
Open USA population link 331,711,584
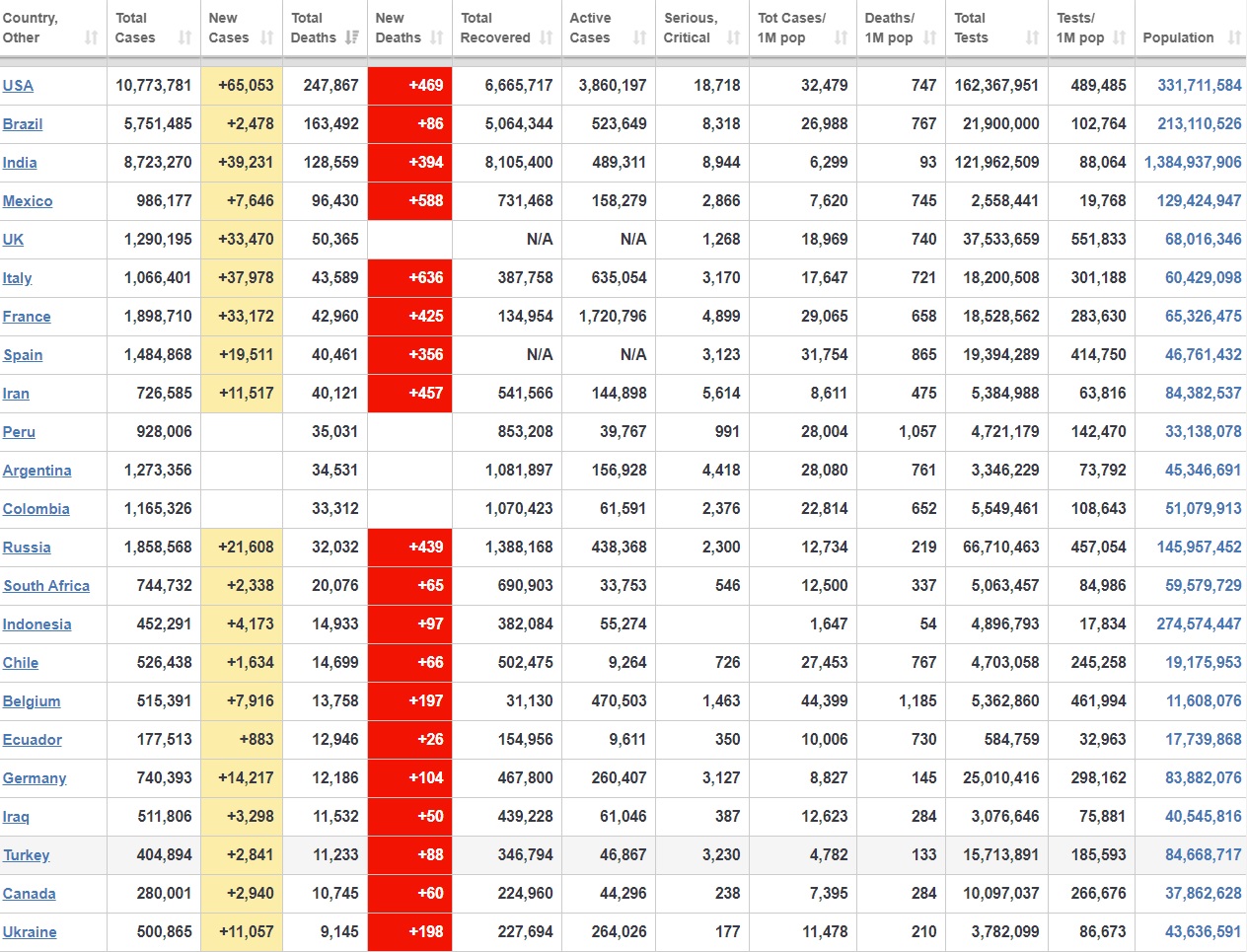point(1200,85)
